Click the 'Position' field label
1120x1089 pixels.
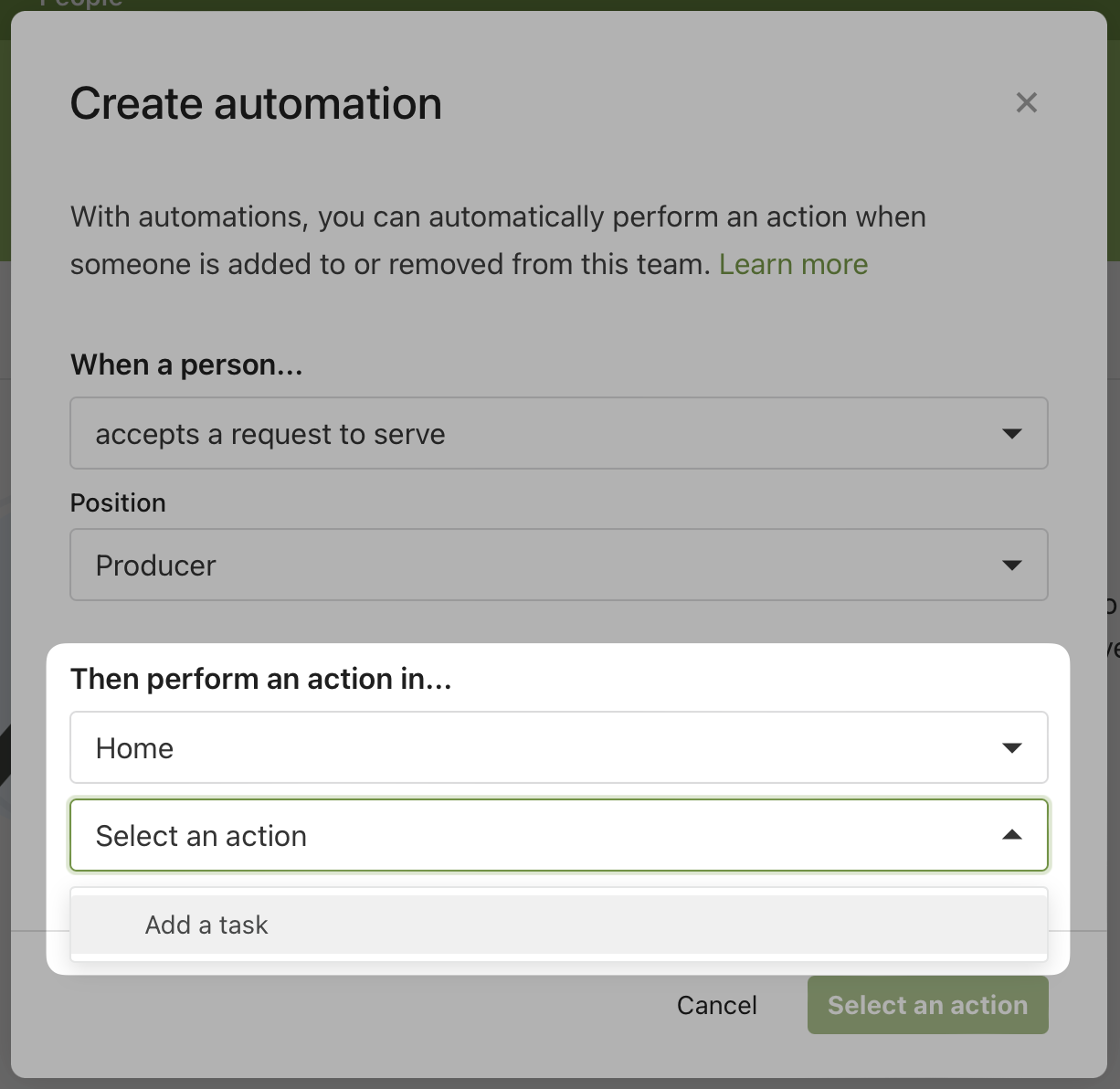118,502
